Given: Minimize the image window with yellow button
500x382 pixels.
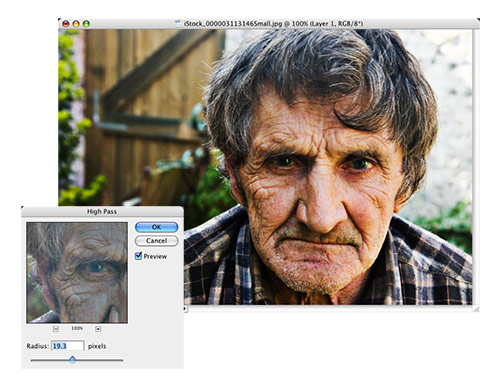Looking at the screenshot, I should click(x=76, y=24).
